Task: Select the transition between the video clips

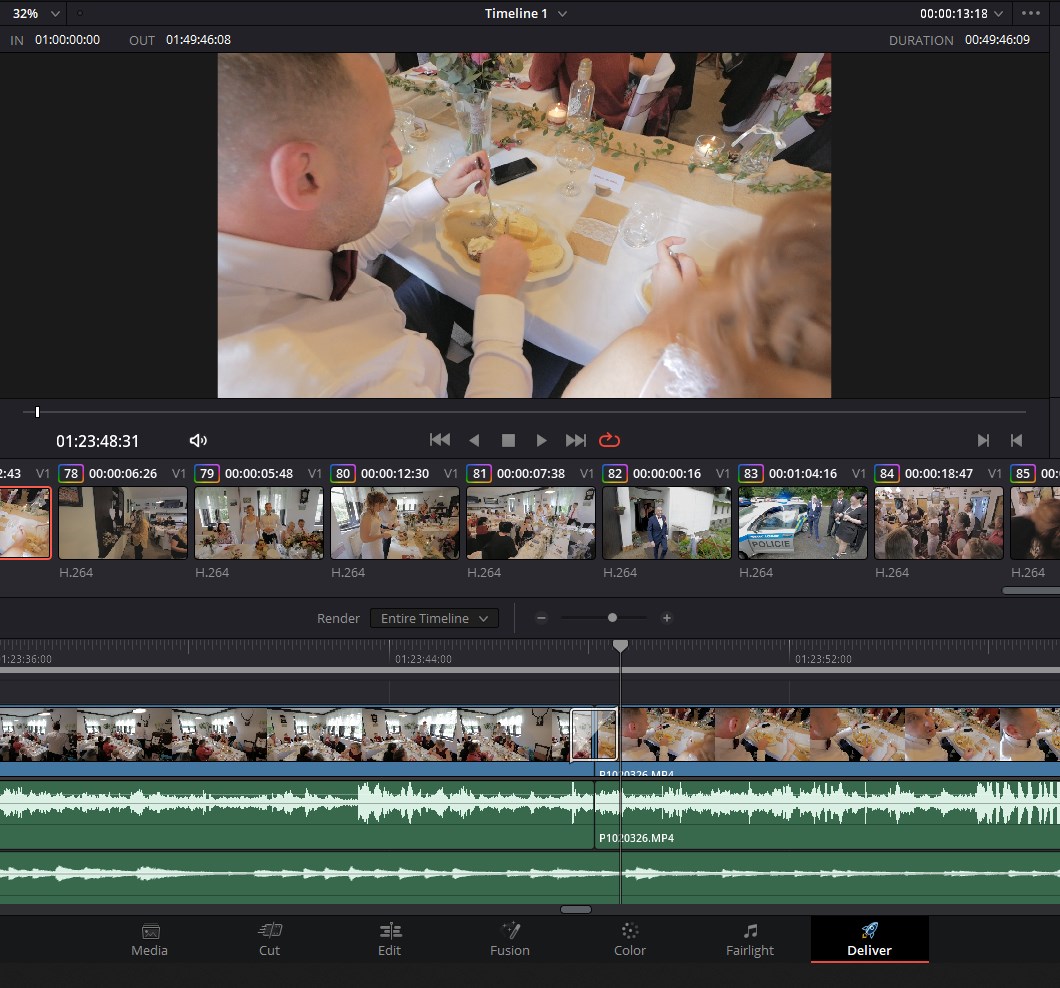Action: 594,734
